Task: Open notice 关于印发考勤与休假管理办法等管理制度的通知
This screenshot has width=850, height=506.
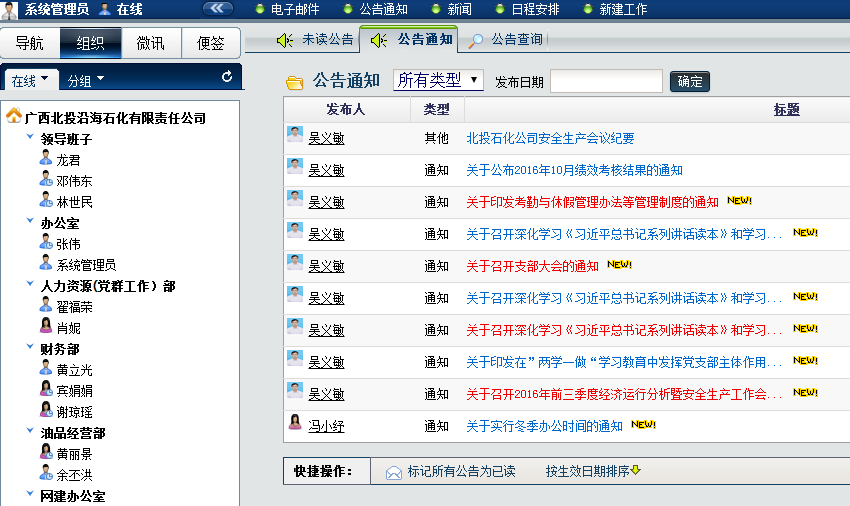Action: click(592, 202)
